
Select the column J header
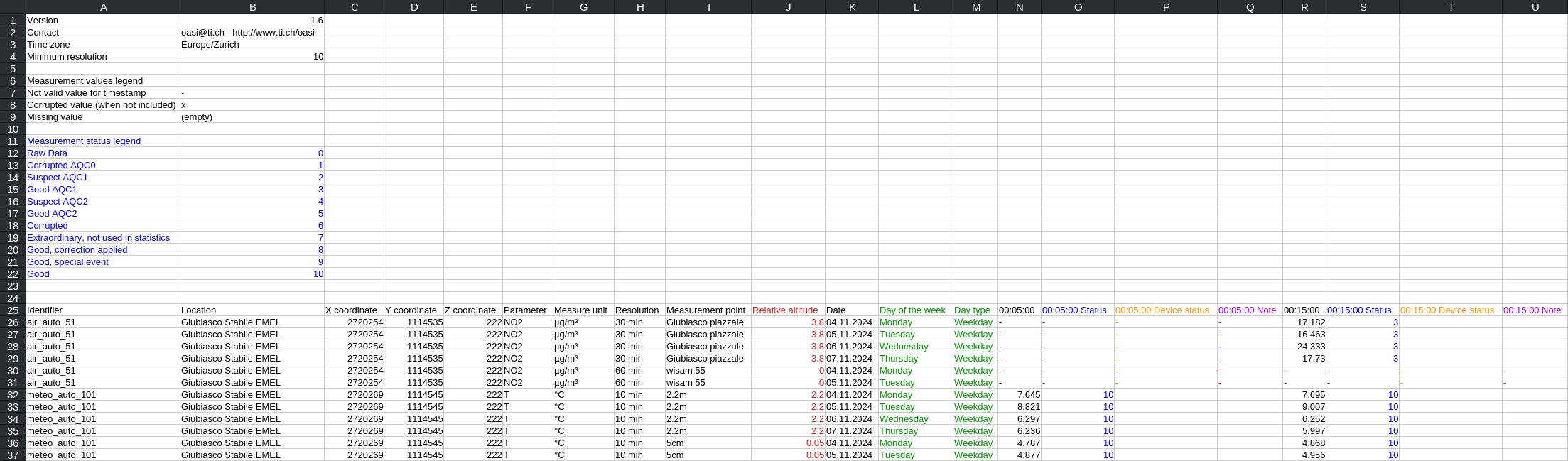[788, 7]
